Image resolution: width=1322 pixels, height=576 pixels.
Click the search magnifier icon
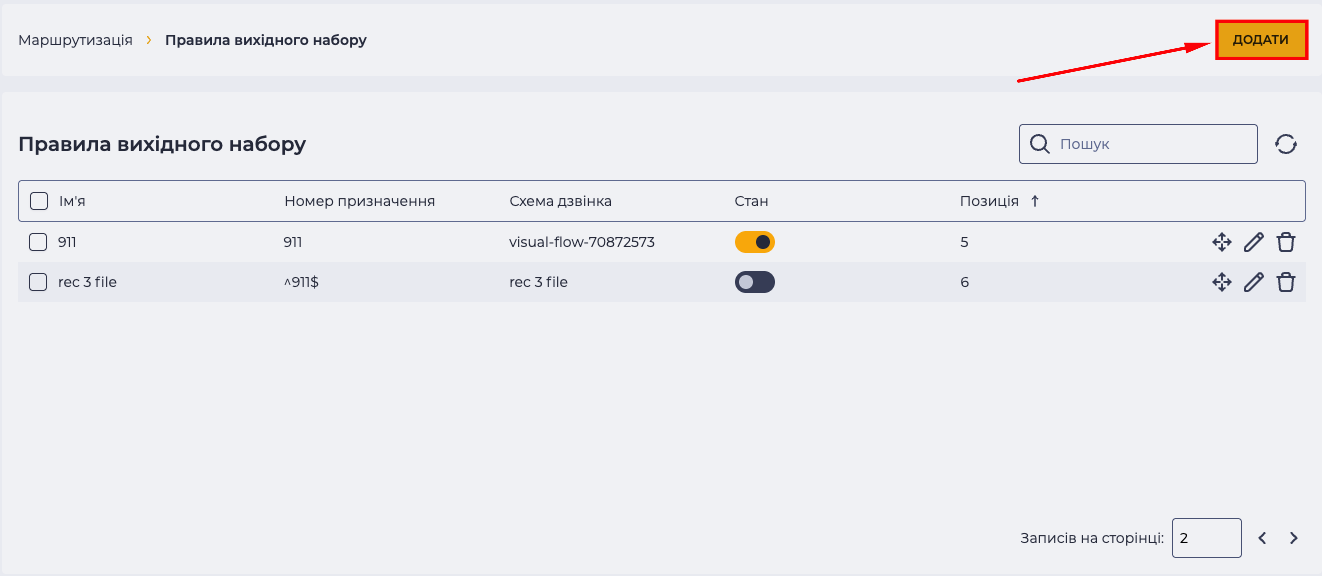1040,144
